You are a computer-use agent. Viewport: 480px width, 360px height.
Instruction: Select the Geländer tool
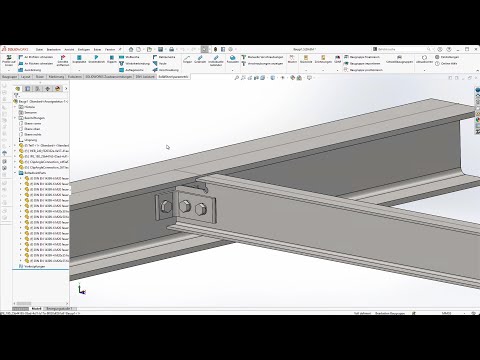(200, 59)
